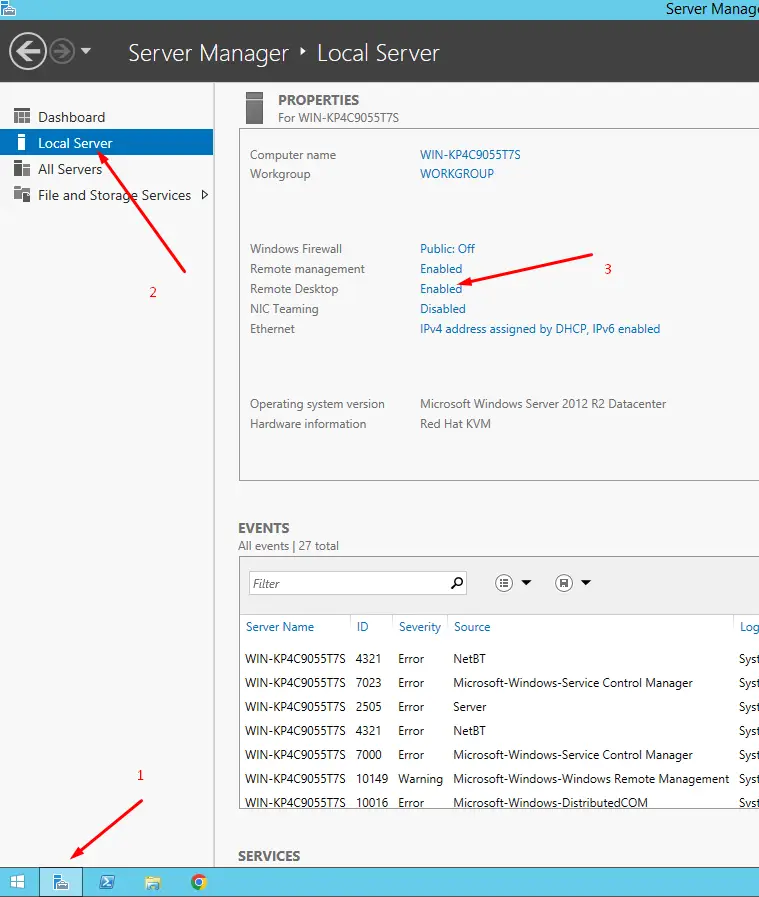Select event 7023 Service Control Manager row
759x897 pixels.
[x=499, y=682]
